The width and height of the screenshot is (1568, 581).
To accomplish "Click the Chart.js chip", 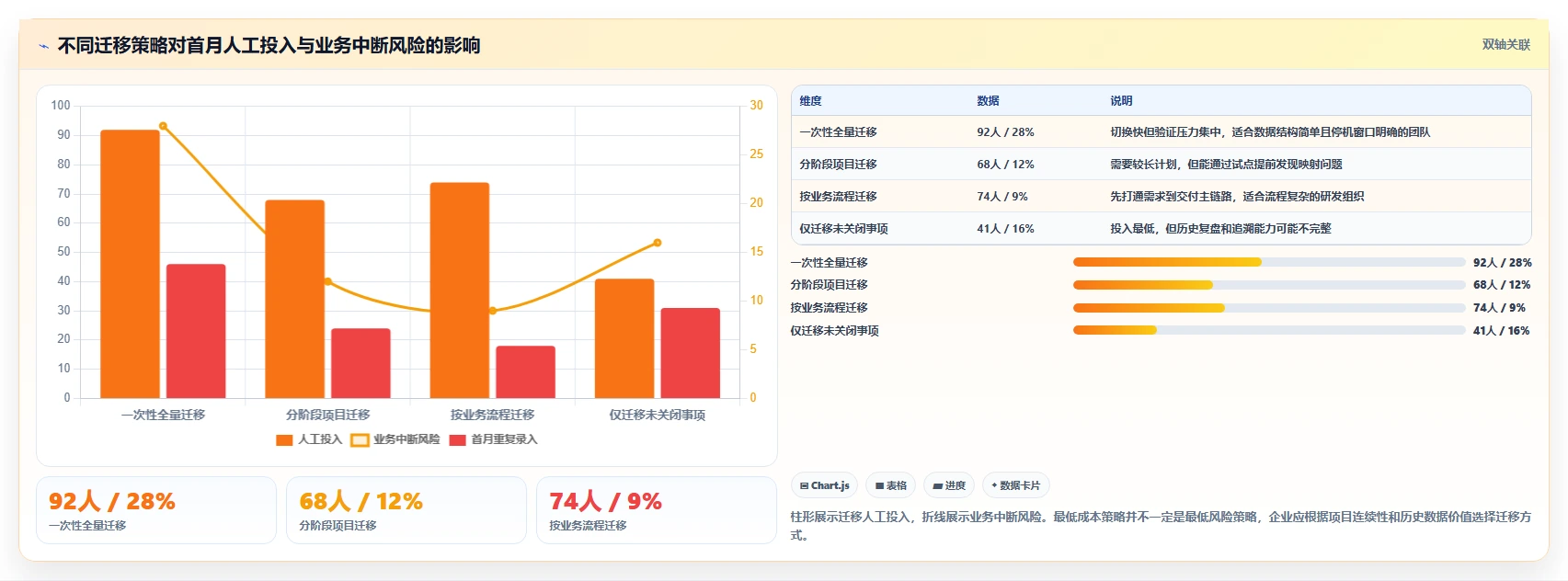I will pos(825,485).
